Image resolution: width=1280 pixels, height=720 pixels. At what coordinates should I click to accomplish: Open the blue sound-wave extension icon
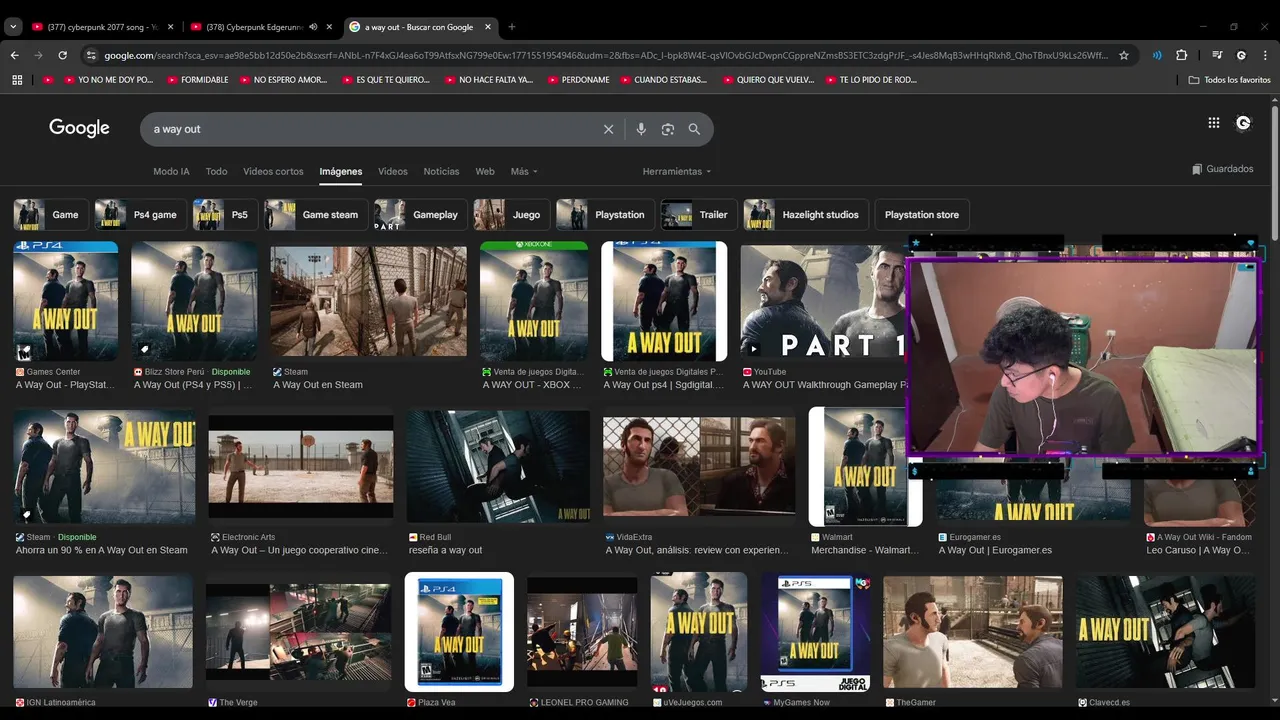click(x=1157, y=55)
